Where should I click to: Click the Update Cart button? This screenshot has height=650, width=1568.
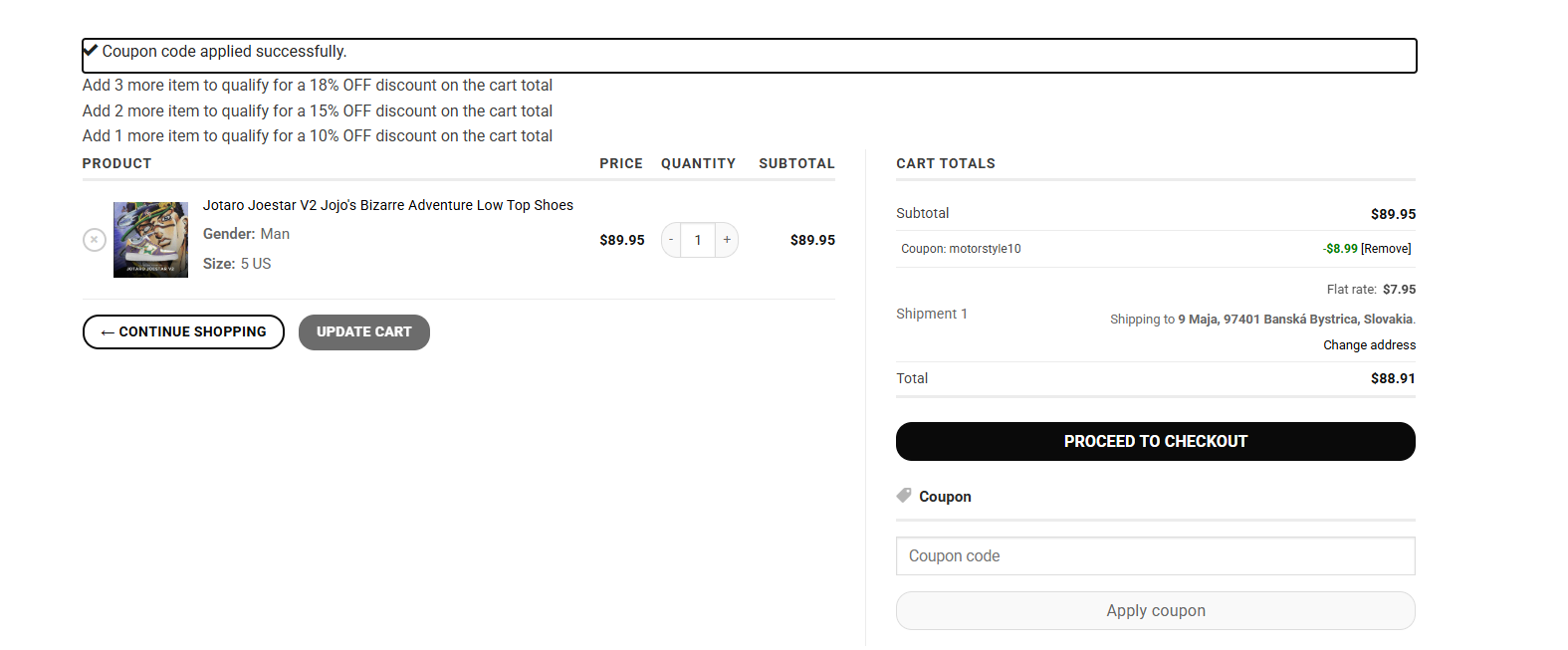click(364, 332)
